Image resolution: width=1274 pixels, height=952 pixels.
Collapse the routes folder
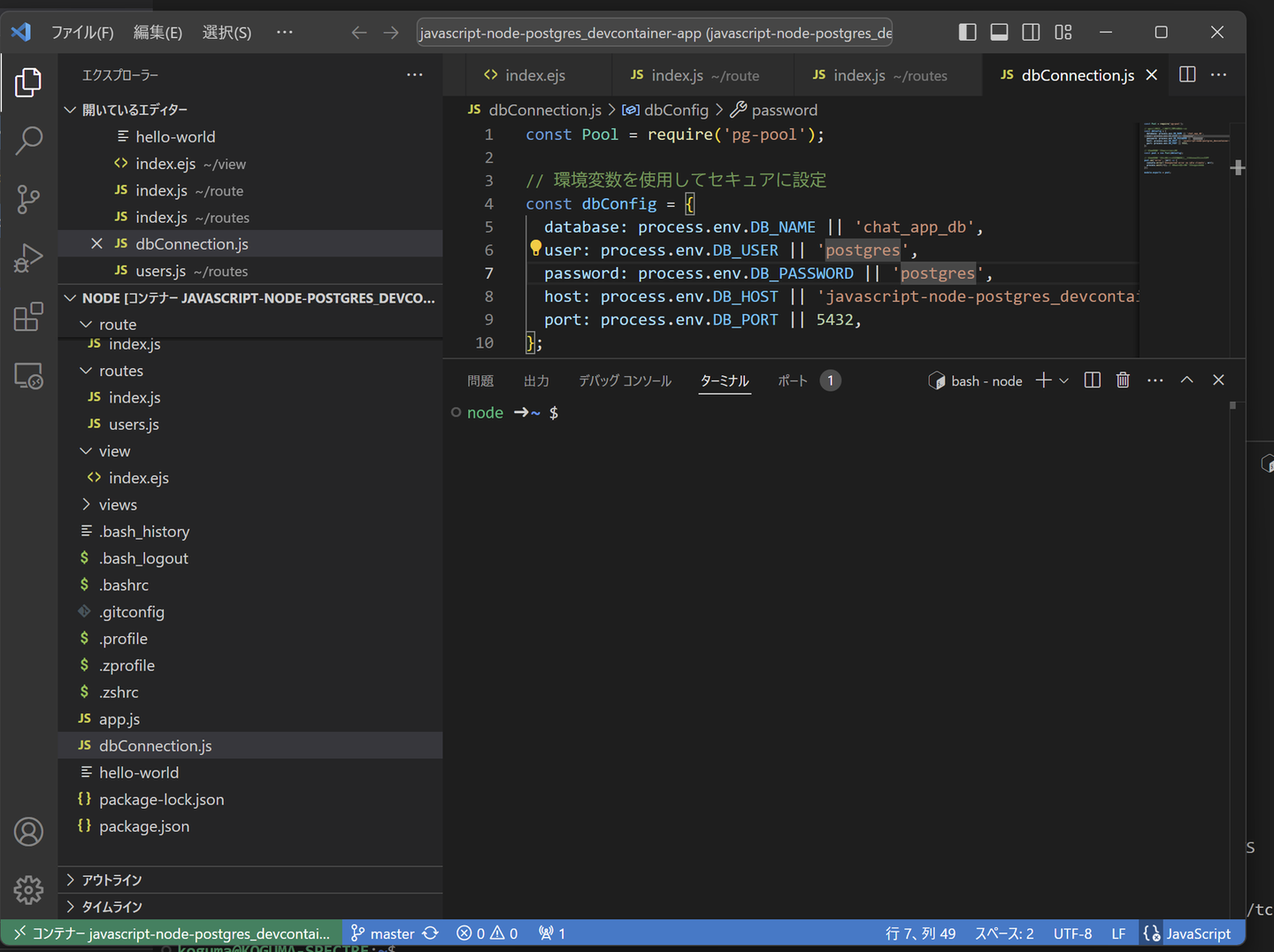(120, 371)
